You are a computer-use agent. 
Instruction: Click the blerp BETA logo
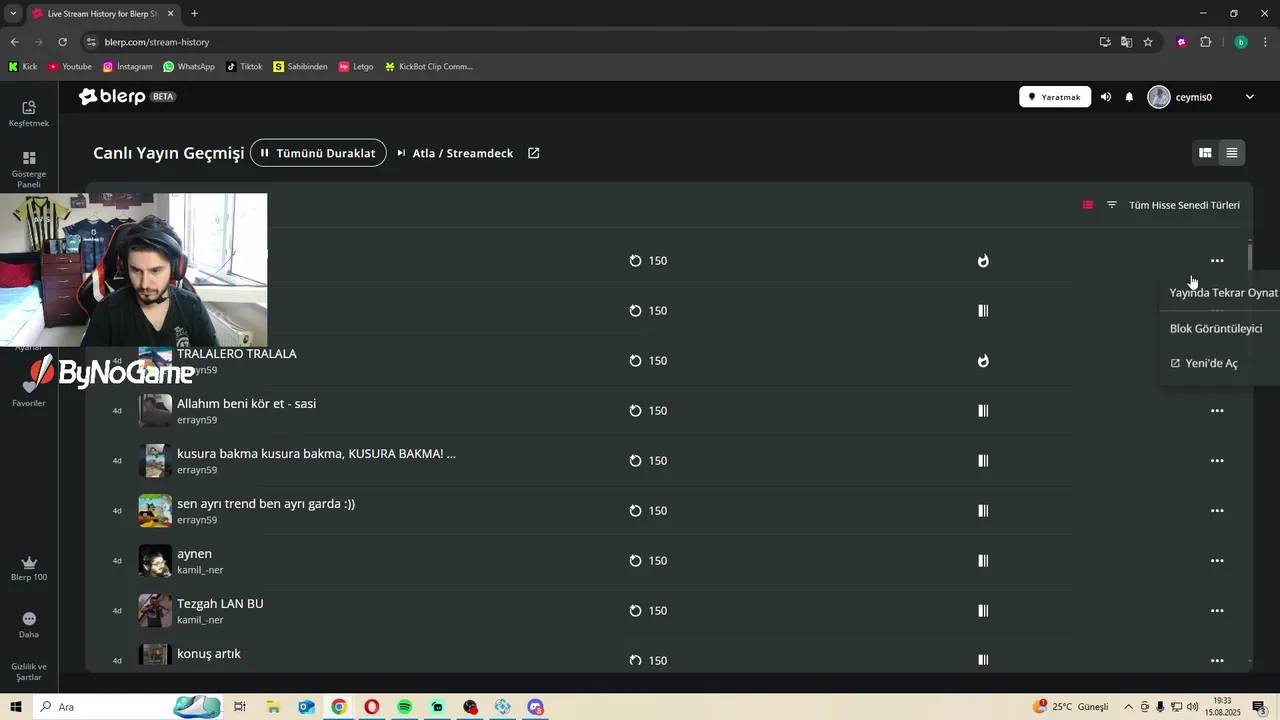coord(128,97)
